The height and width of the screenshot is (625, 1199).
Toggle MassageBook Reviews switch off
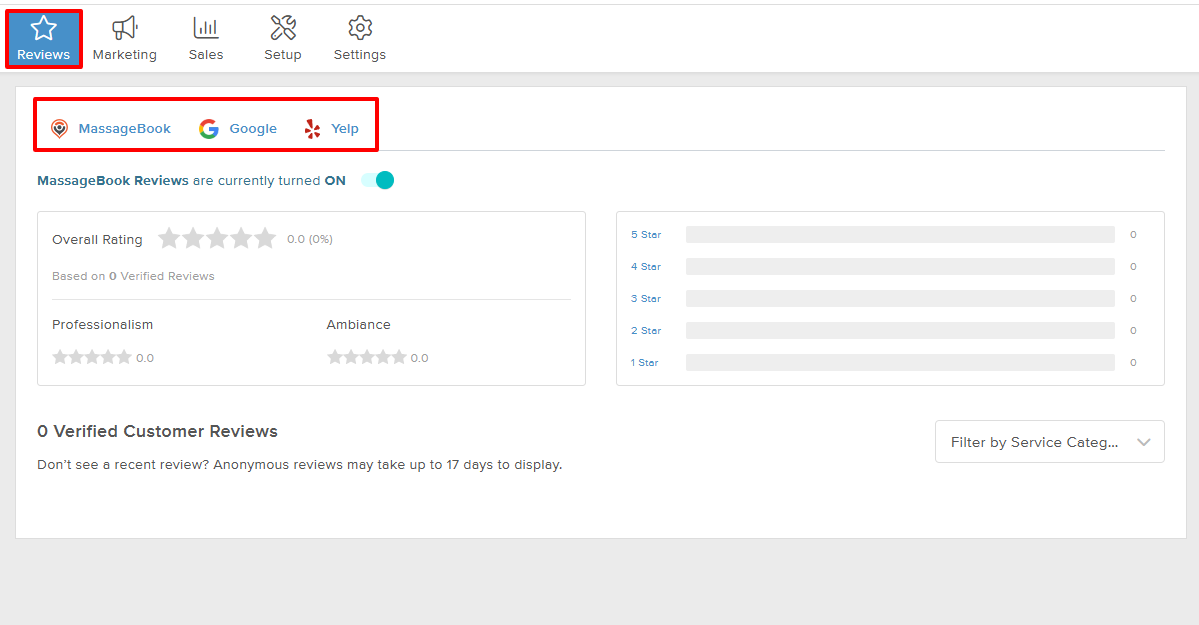(378, 180)
